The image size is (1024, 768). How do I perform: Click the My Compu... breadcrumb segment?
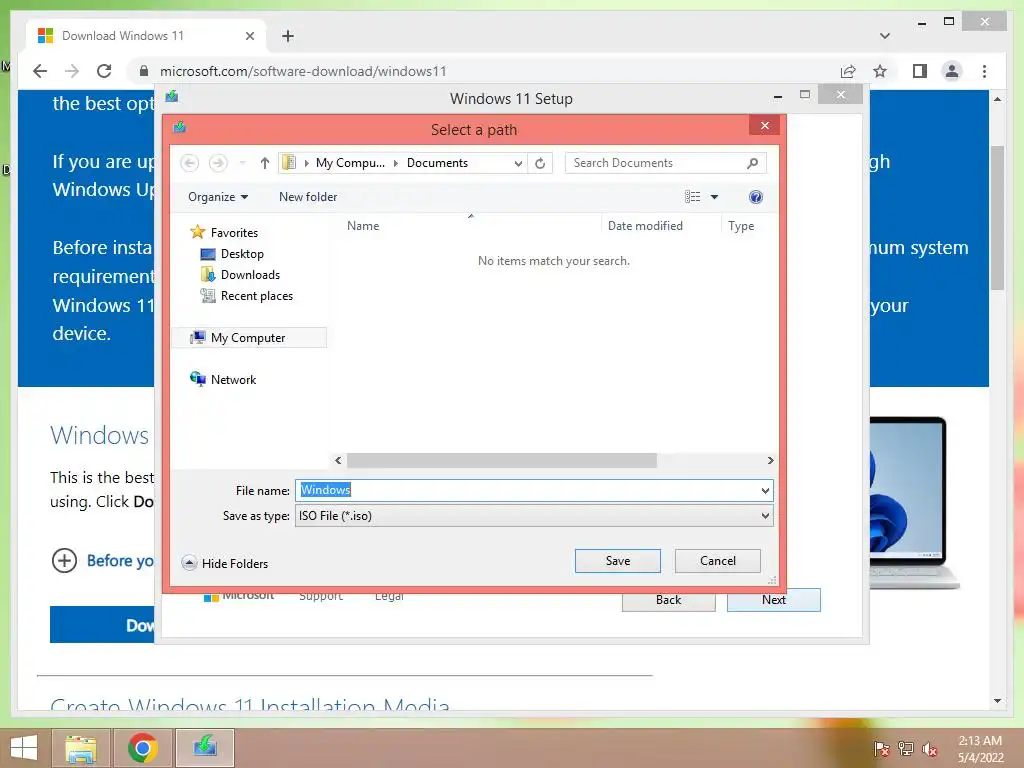[350, 163]
